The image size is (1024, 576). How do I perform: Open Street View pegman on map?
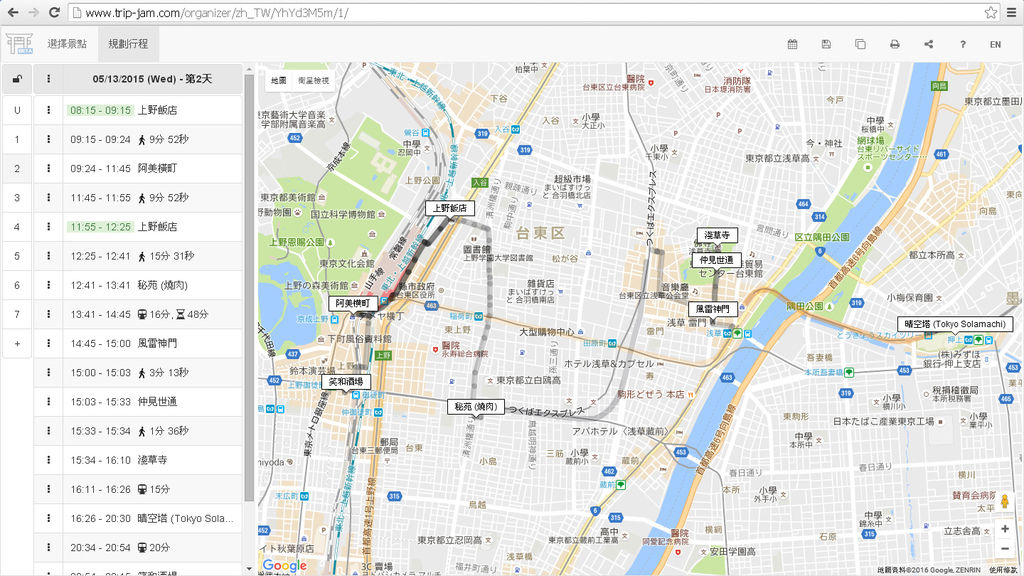coord(1004,502)
